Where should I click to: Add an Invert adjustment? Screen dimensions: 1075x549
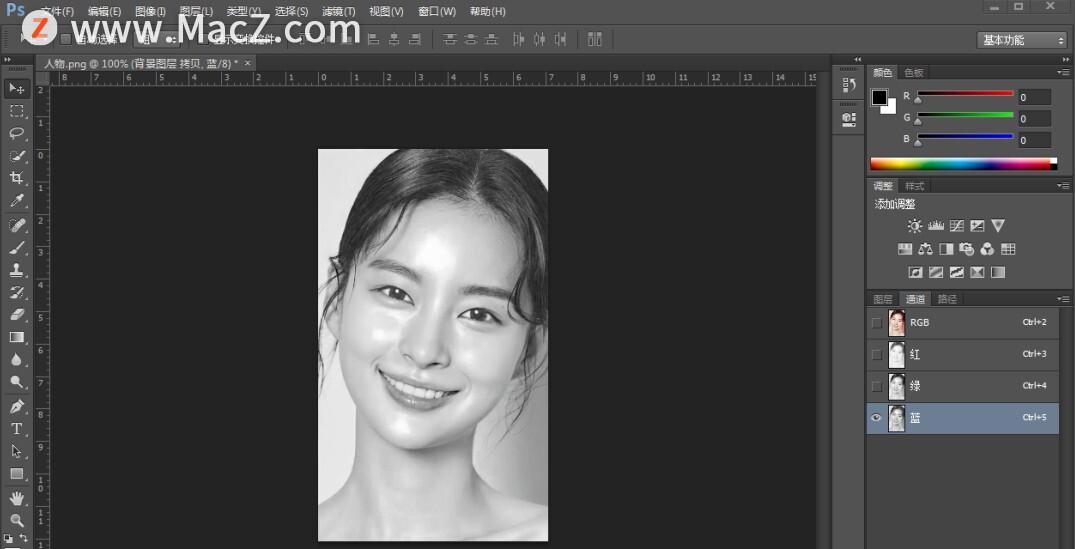[x=915, y=272]
